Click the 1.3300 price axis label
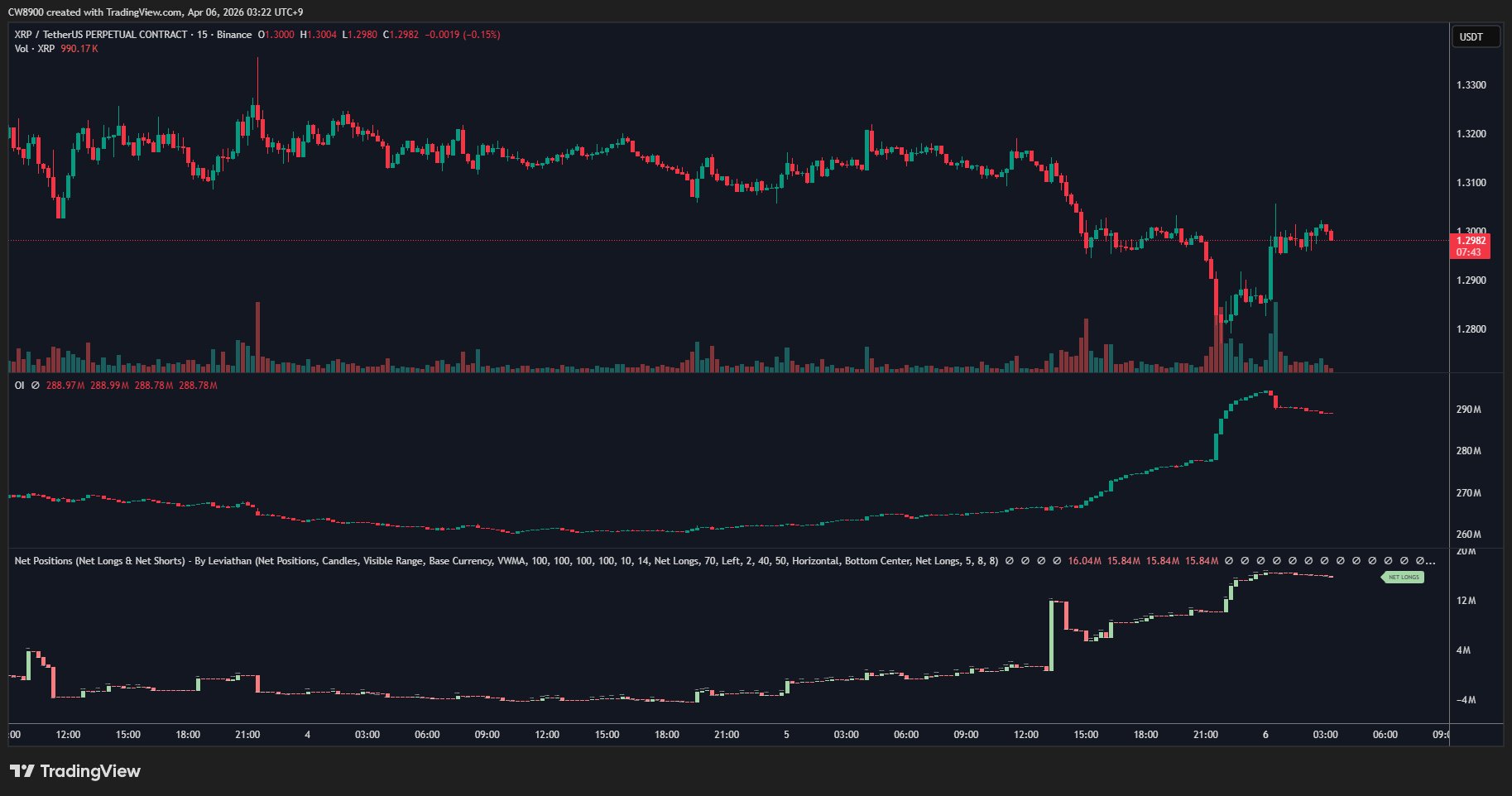 [x=1471, y=85]
